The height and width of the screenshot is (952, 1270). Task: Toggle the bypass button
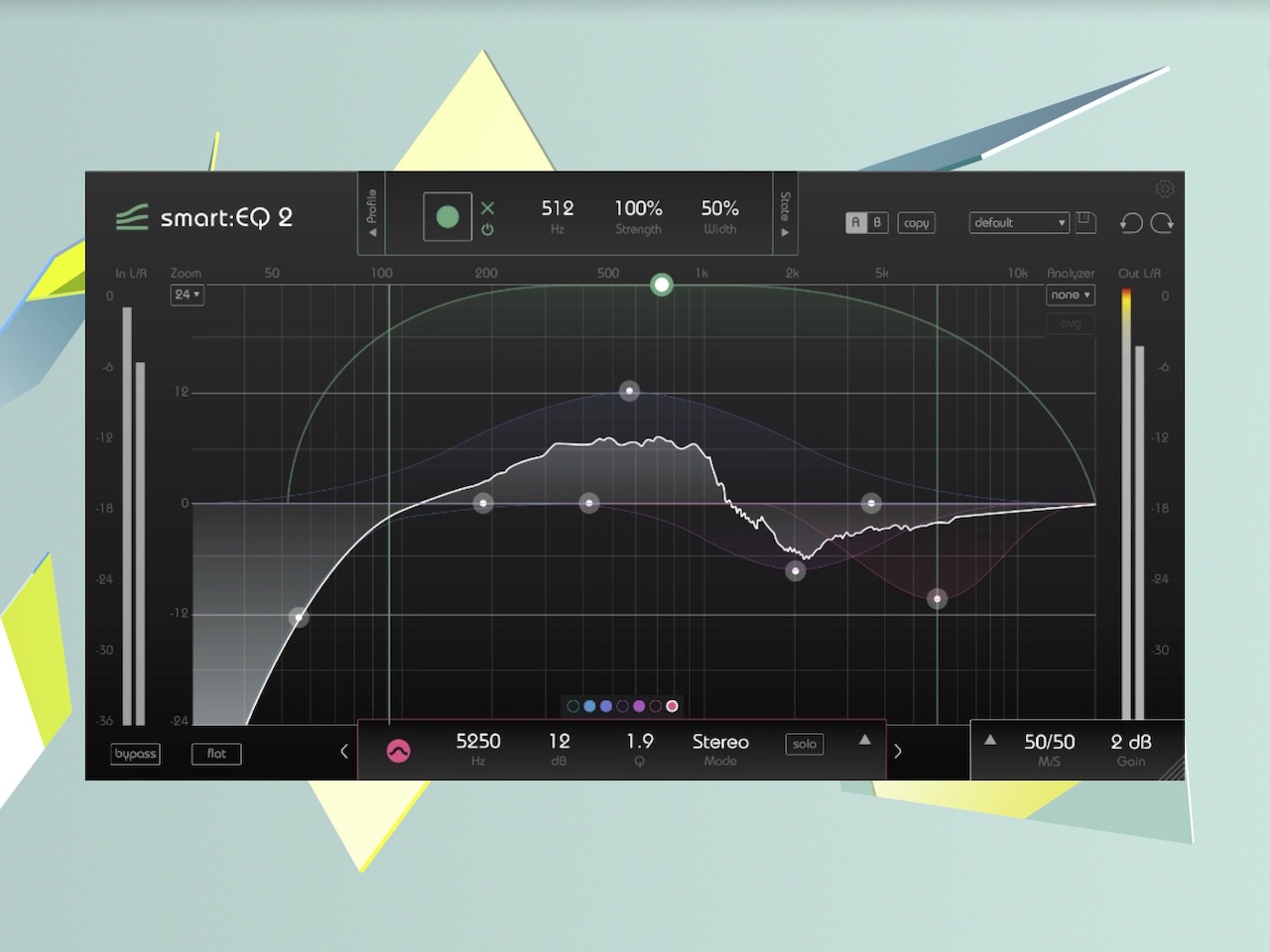[135, 754]
